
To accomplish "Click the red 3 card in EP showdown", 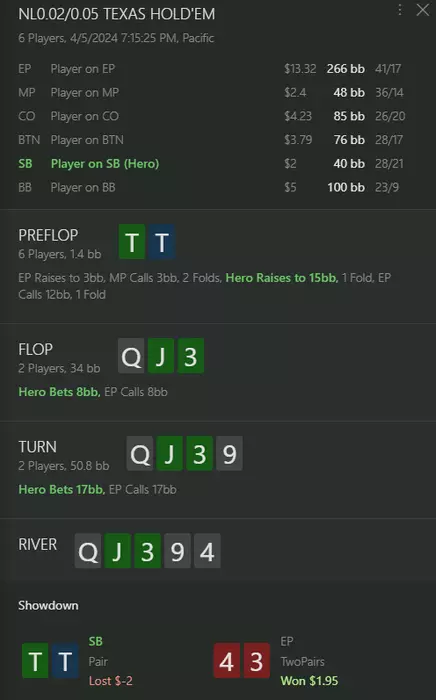I will click(x=257, y=661).
